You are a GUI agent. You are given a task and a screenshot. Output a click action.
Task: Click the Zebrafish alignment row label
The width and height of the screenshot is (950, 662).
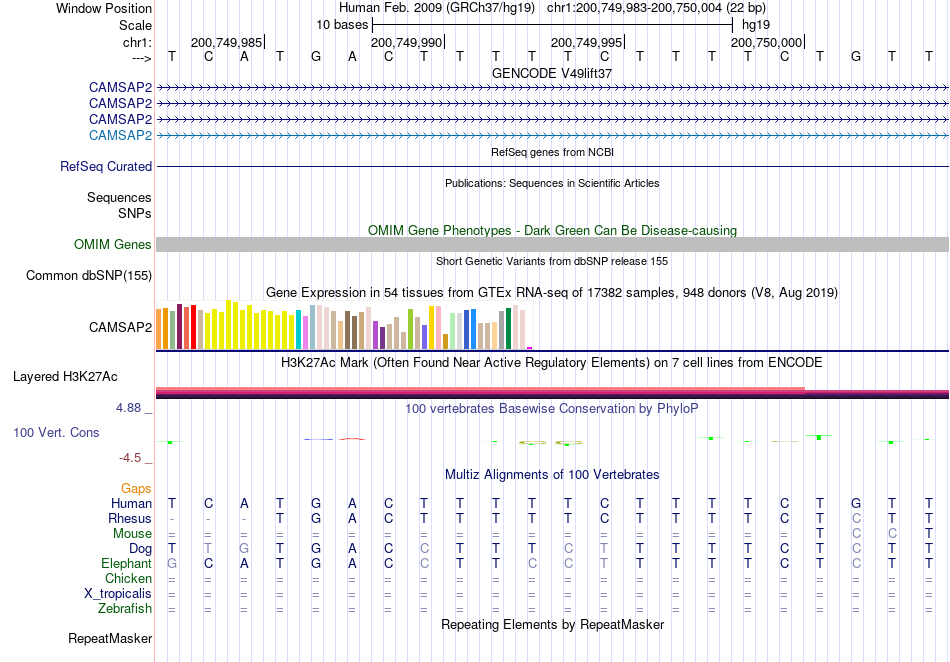[125, 608]
